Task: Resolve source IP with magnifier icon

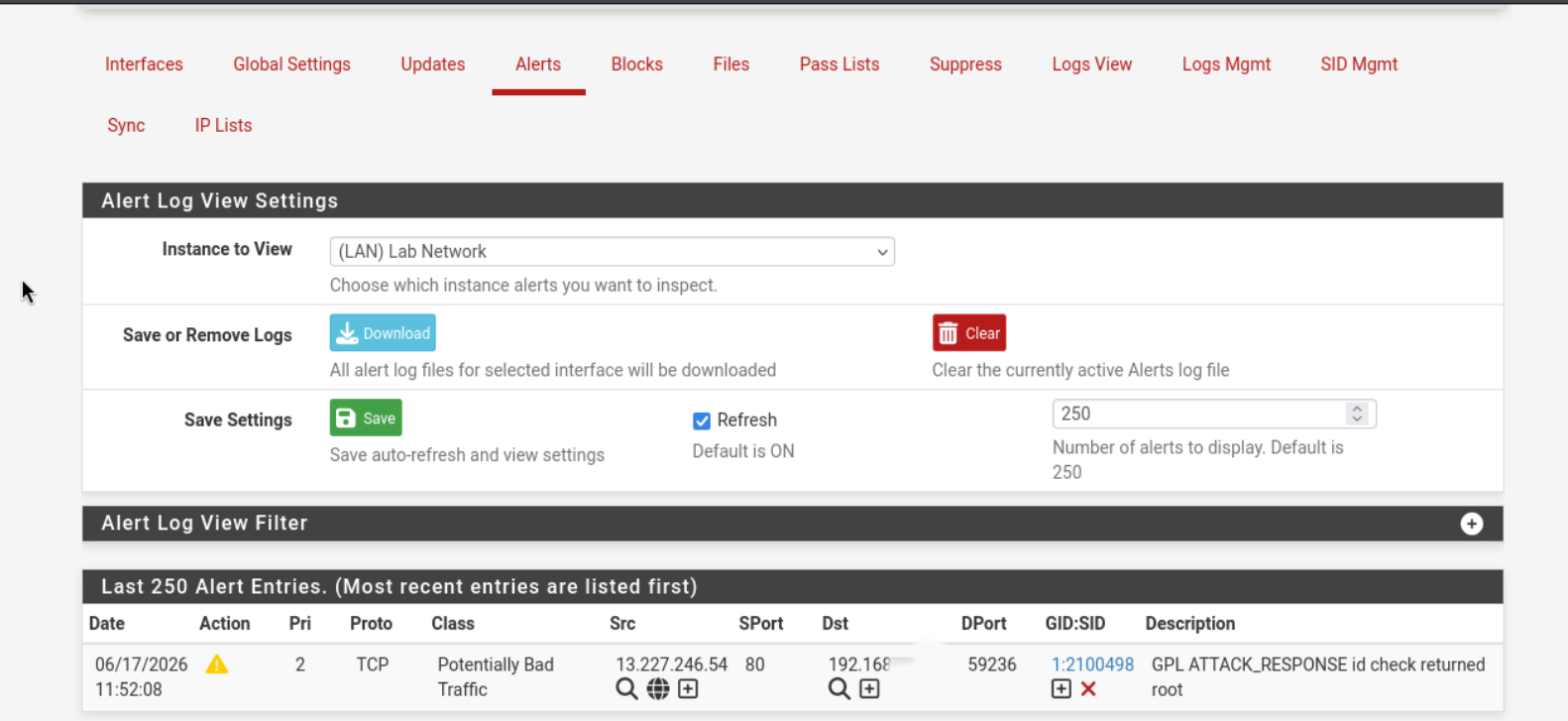Action: [x=626, y=689]
